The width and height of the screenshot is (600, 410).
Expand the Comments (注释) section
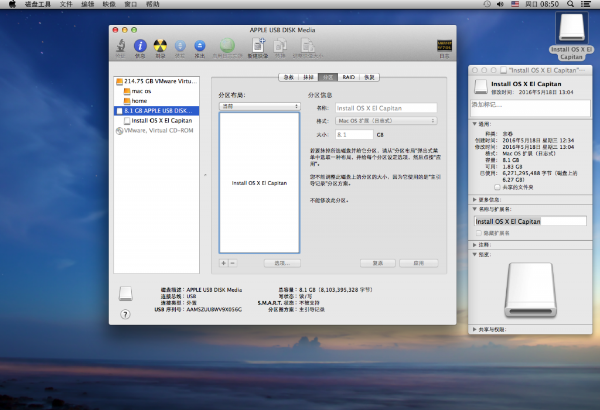(x=475, y=245)
